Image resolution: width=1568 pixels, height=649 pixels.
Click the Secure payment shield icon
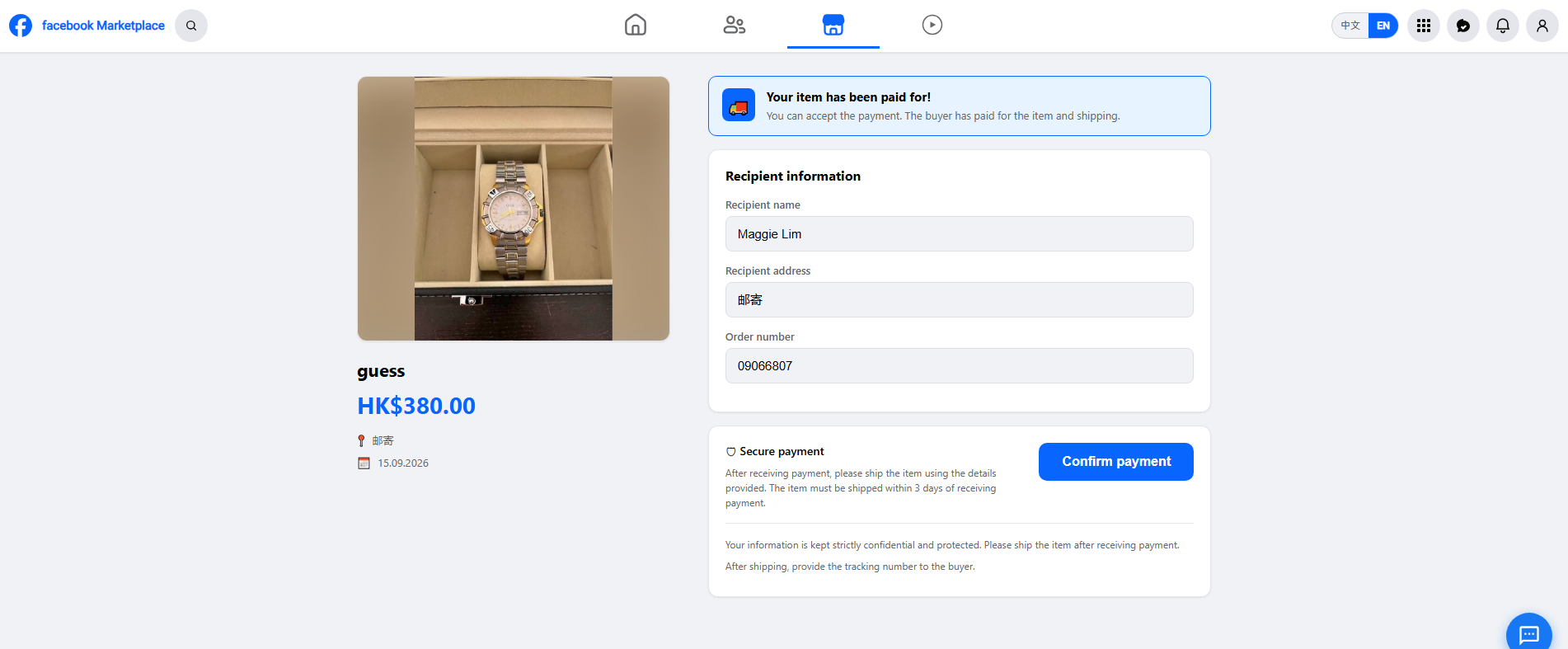[x=730, y=452]
